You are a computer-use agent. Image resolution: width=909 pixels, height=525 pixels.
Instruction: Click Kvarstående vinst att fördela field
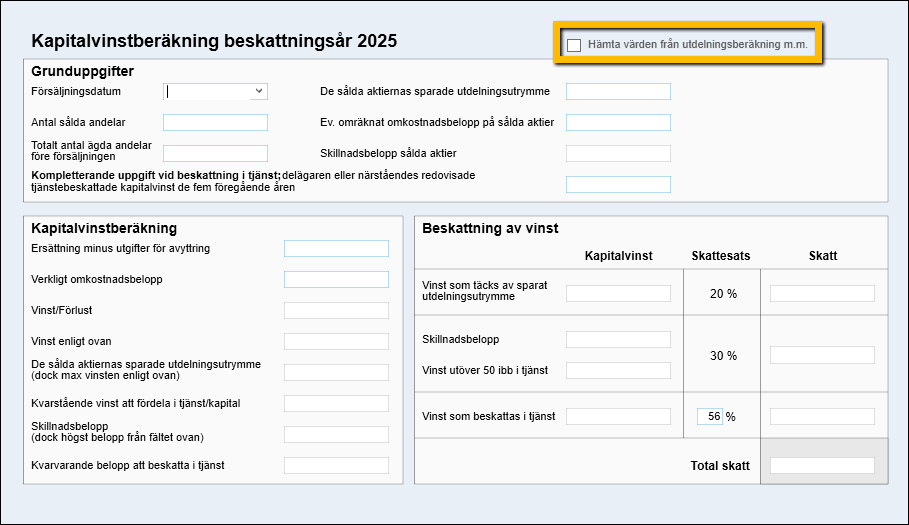tap(336, 404)
